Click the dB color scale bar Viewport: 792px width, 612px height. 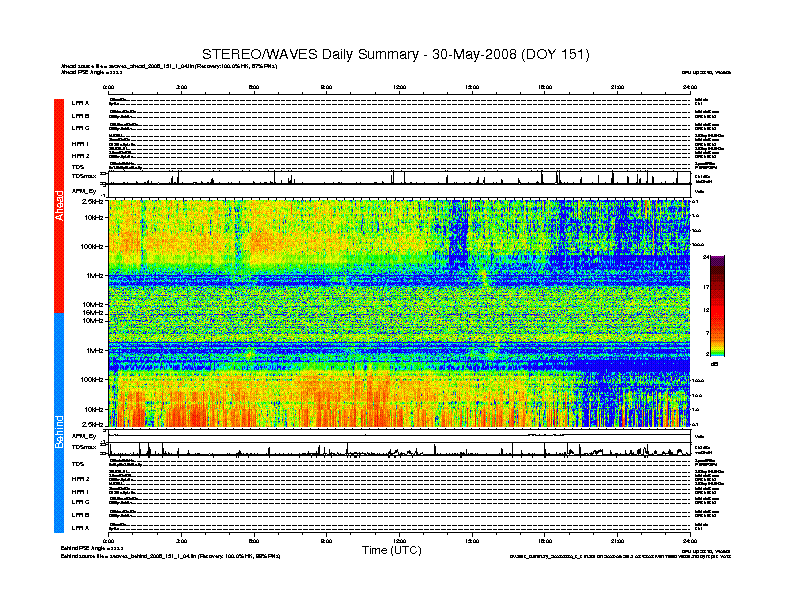[x=717, y=305]
